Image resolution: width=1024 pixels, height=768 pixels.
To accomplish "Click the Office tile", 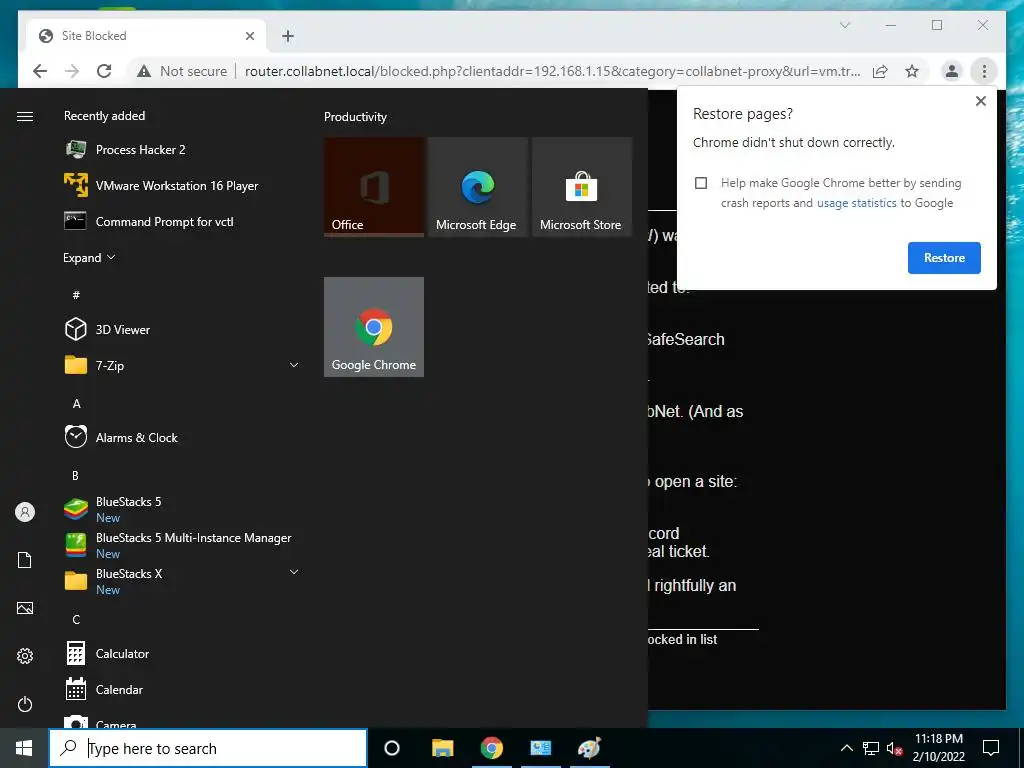I will [374, 187].
